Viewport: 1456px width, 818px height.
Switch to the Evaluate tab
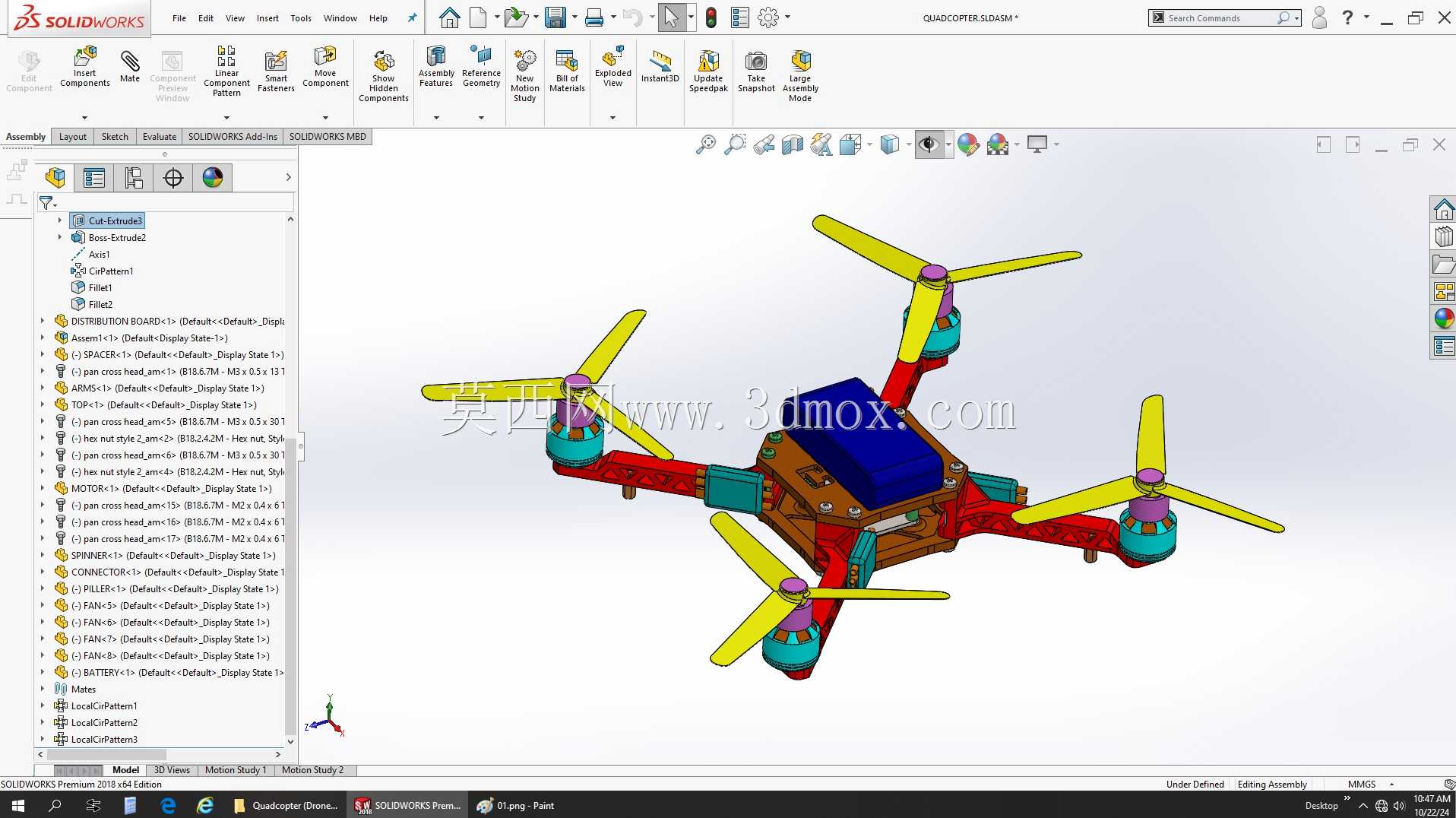pyautogui.click(x=160, y=137)
